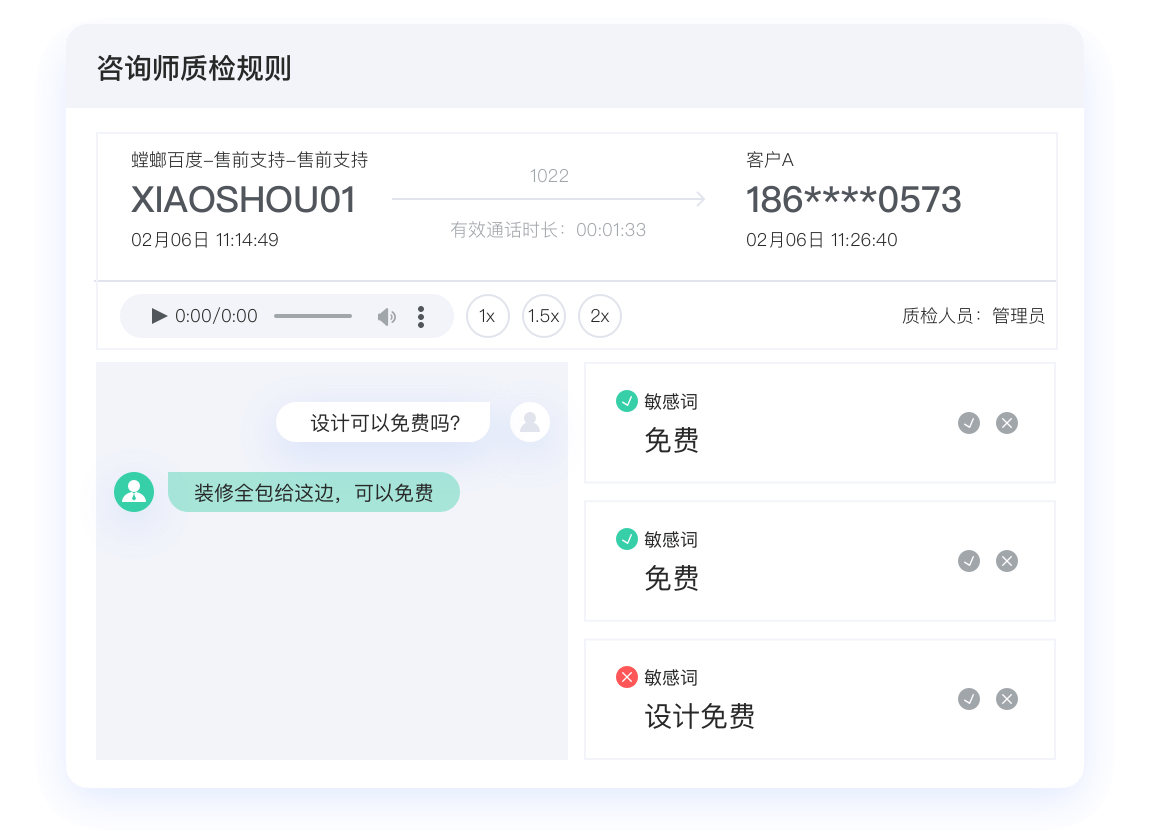This screenshot has width=1150, height=840.
Task: Click the 设计免费 keyword text
Action: point(700,717)
